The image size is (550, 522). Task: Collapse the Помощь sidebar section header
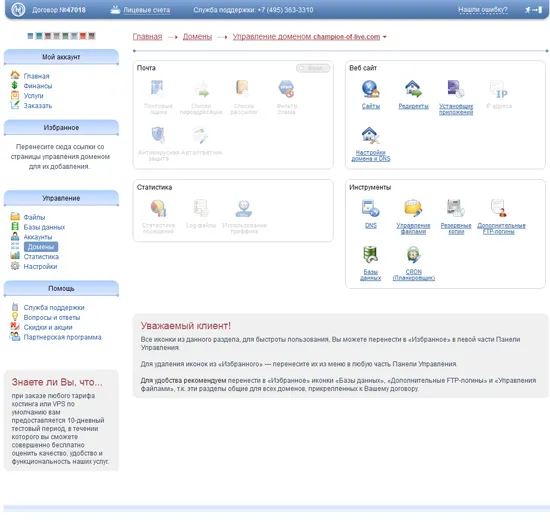61,288
